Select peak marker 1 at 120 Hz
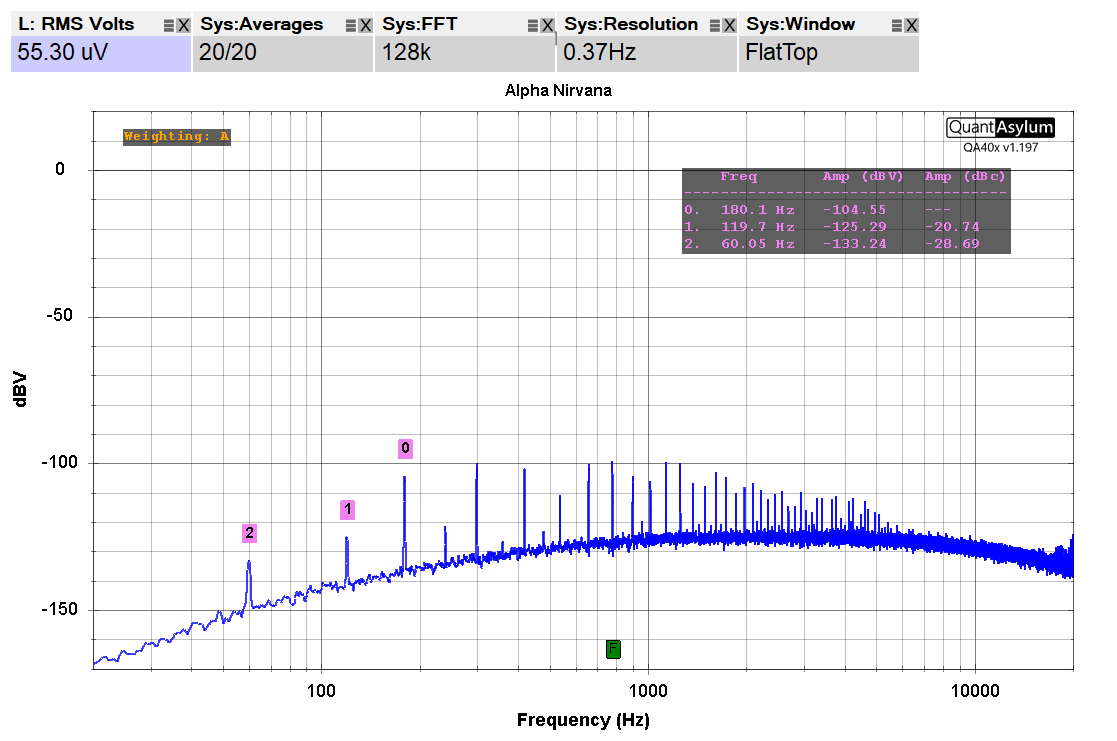 348,509
